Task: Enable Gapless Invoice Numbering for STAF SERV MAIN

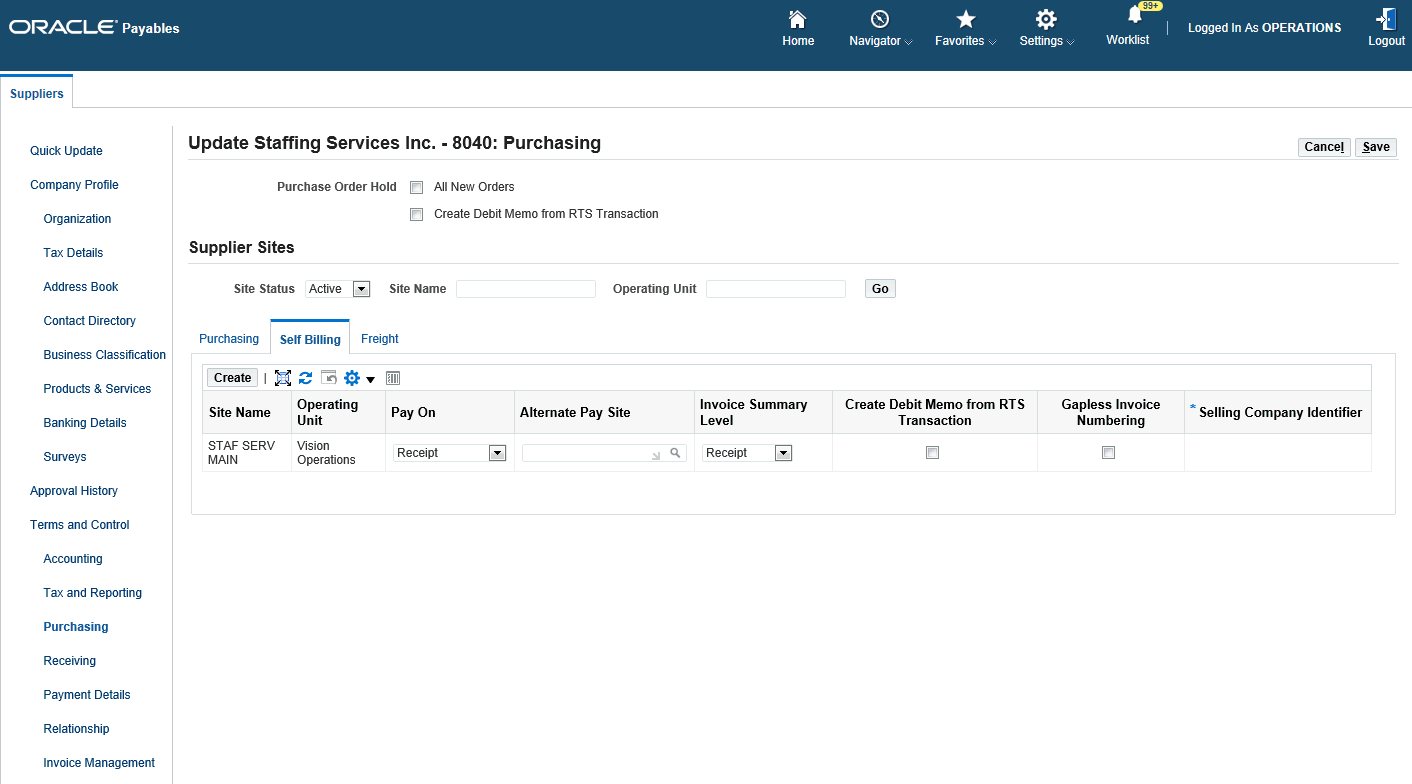Action: tap(1108, 453)
